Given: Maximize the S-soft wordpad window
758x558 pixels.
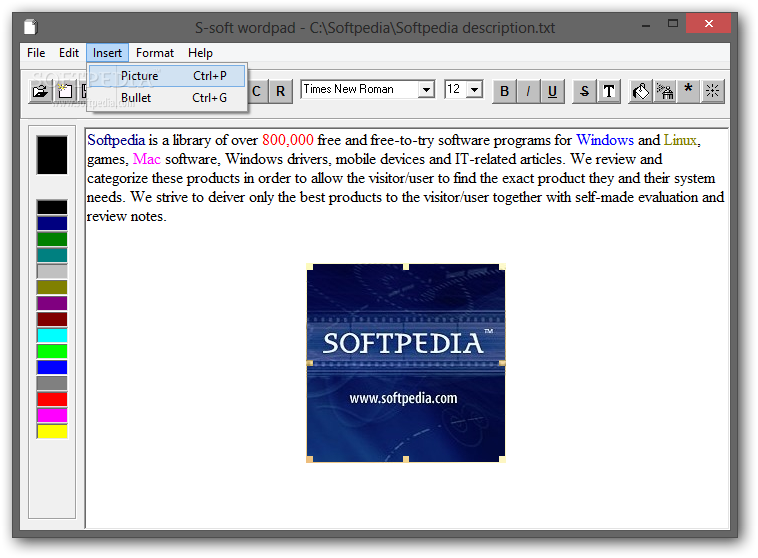Looking at the screenshot, I should point(672,23).
